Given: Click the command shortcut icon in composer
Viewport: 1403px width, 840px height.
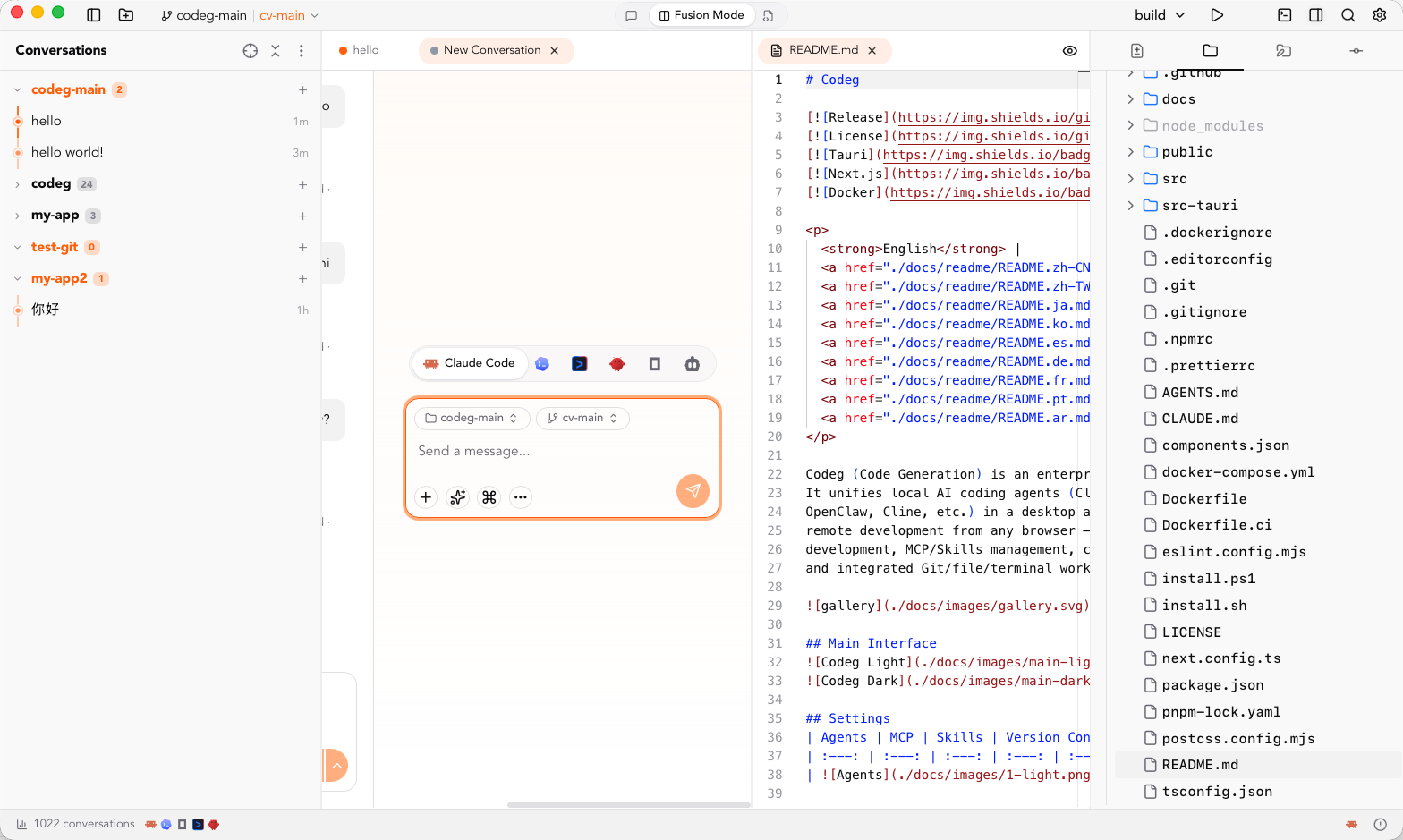Looking at the screenshot, I should [489, 497].
